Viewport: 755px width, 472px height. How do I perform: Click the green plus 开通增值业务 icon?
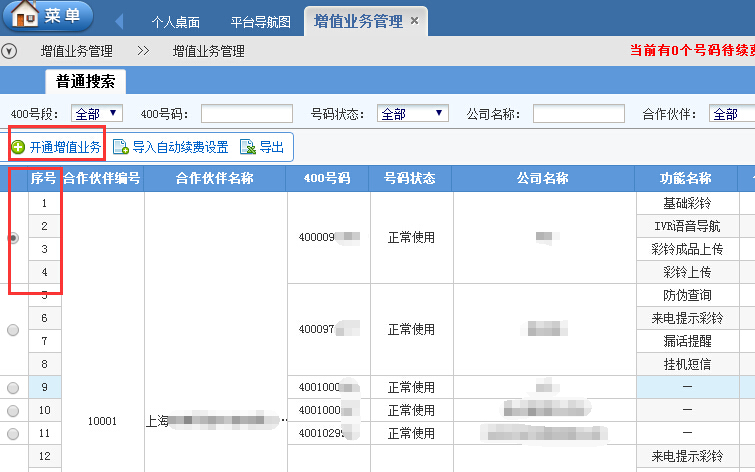tap(18, 148)
